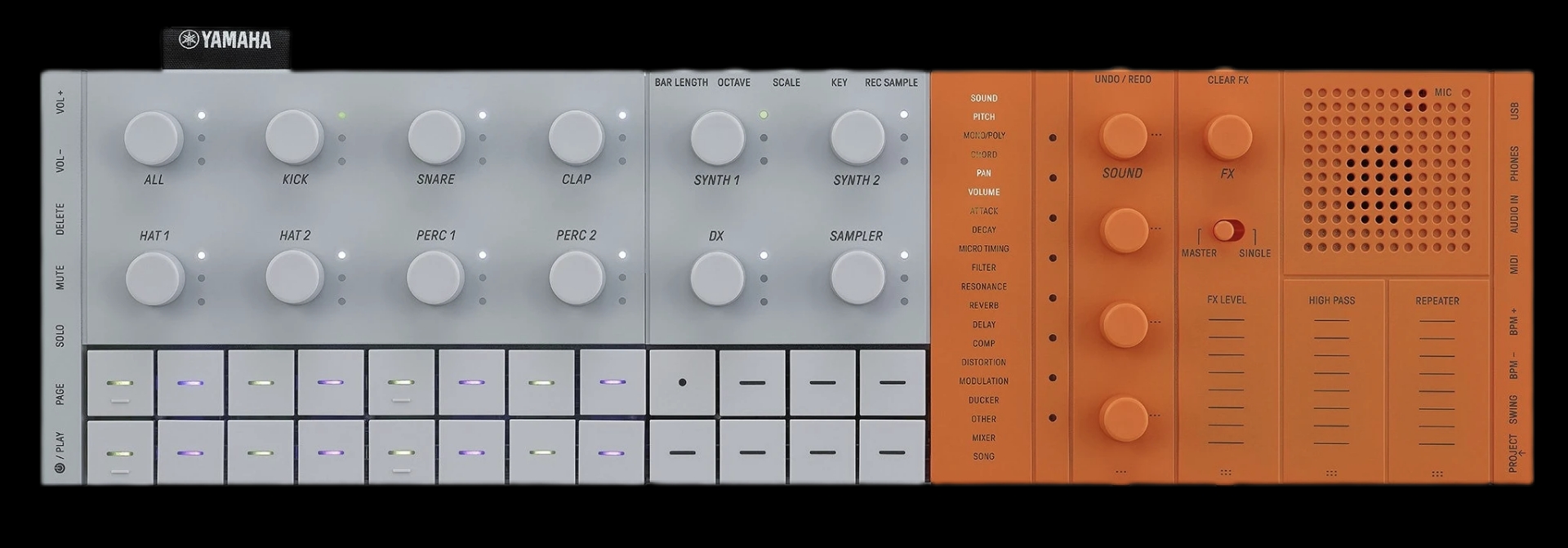Click the UNDO / REDO label
The image size is (1568, 548).
pyautogui.click(x=1123, y=79)
